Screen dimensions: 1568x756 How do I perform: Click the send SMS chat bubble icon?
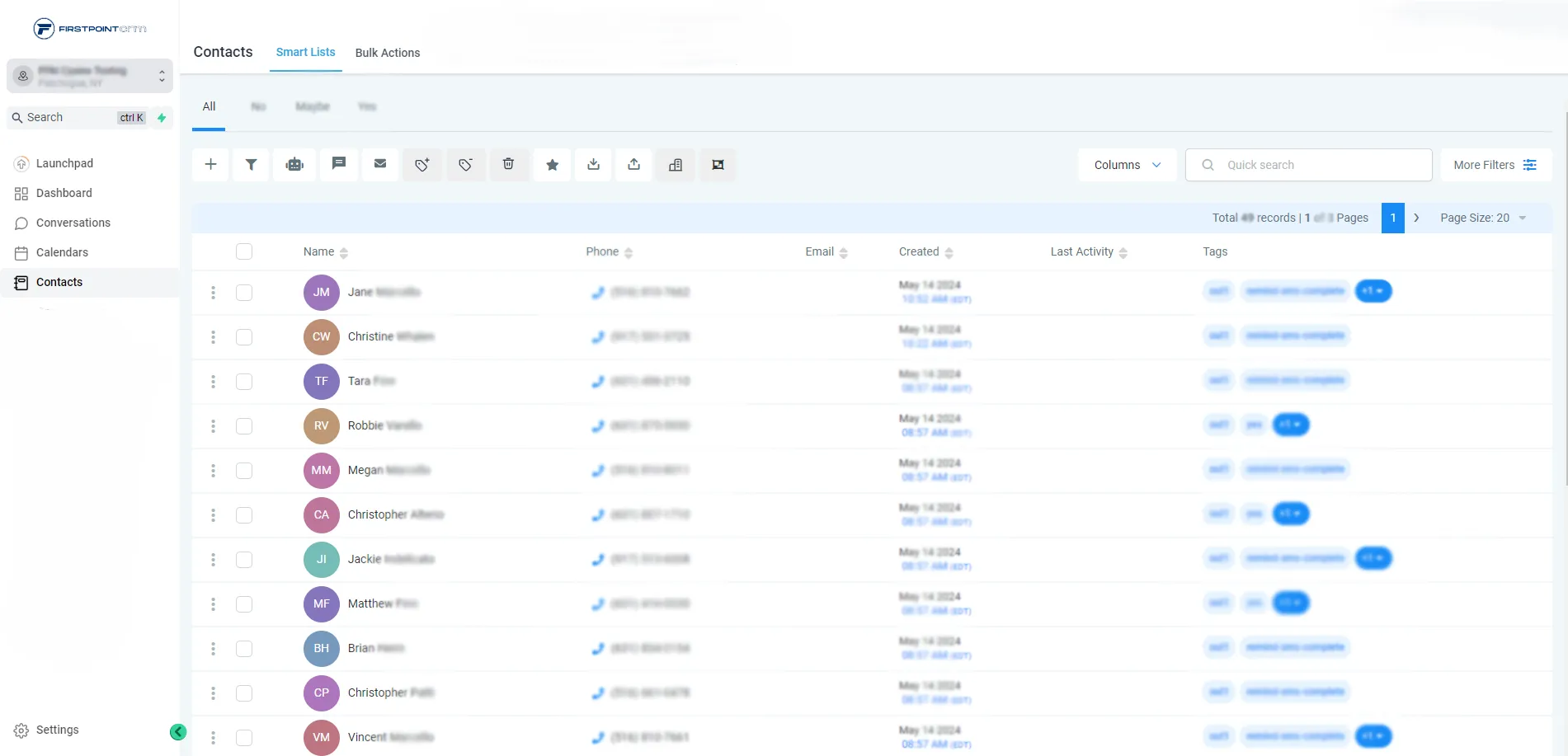[x=338, y=164]
